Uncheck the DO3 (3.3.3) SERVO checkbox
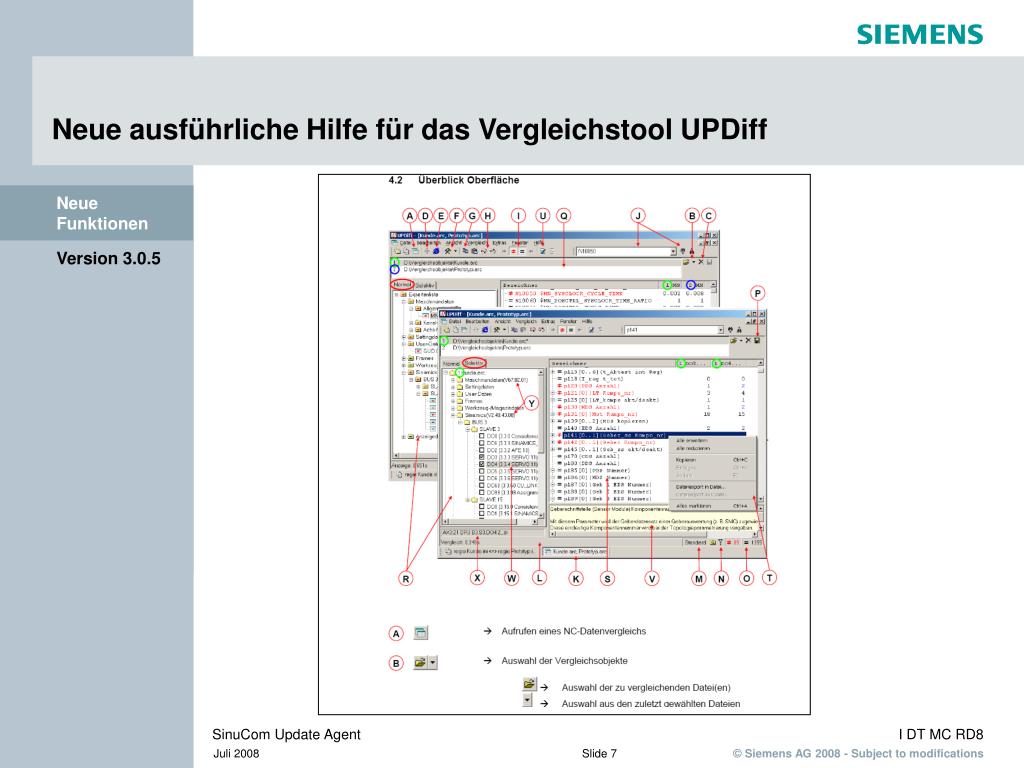The height and width of the screenshot is (768, 1024). pyautogui.click(x=481, y=457)
